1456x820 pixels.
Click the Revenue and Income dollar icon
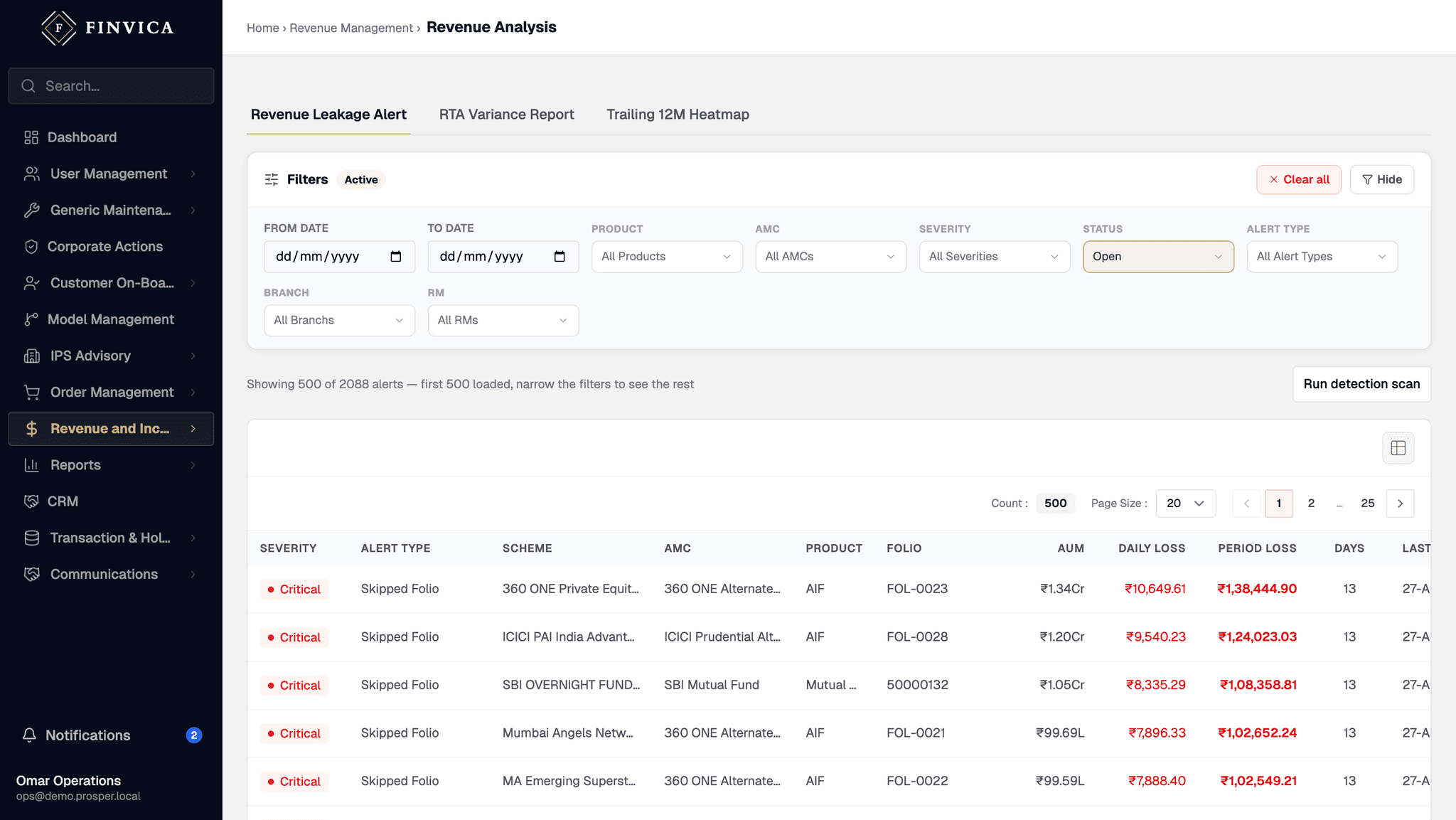[x=31, y=428]
